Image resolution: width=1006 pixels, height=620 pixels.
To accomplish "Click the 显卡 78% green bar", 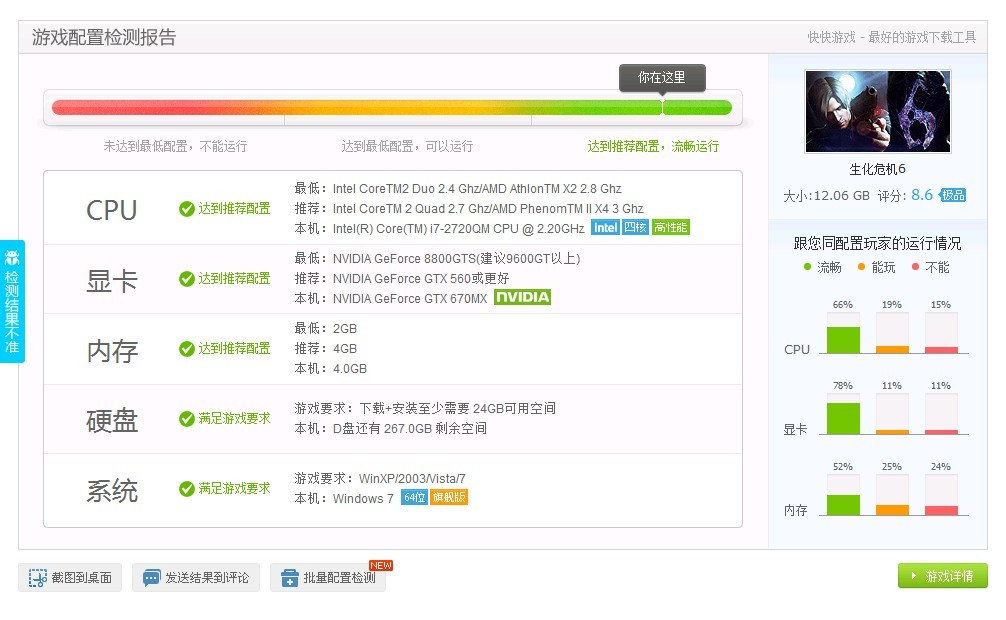I will (x=843, y=418).
